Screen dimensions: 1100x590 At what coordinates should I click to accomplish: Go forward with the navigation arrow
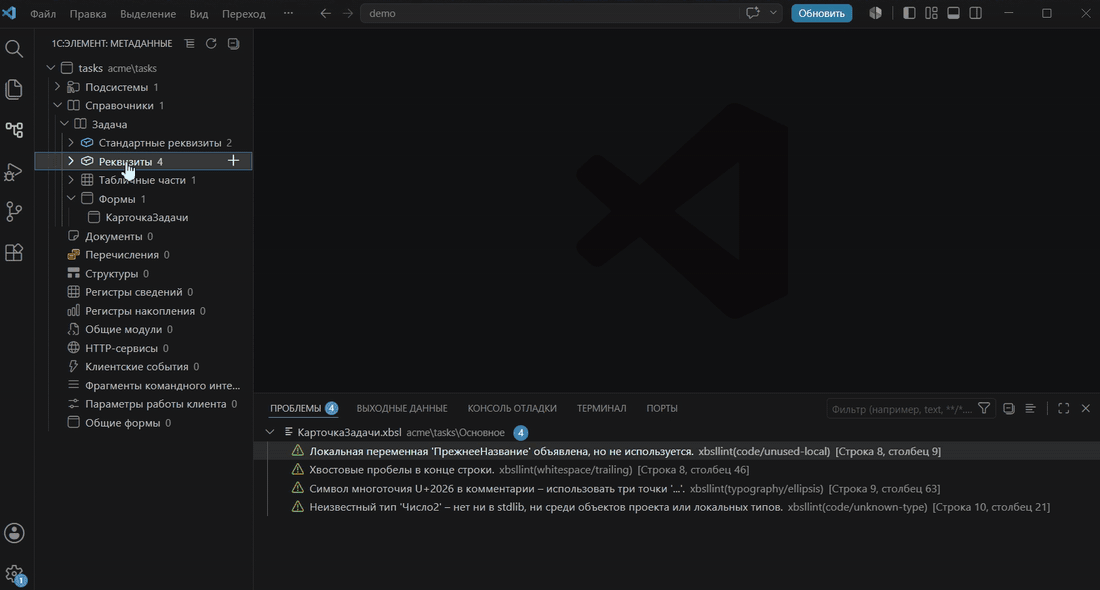(348, 13)
